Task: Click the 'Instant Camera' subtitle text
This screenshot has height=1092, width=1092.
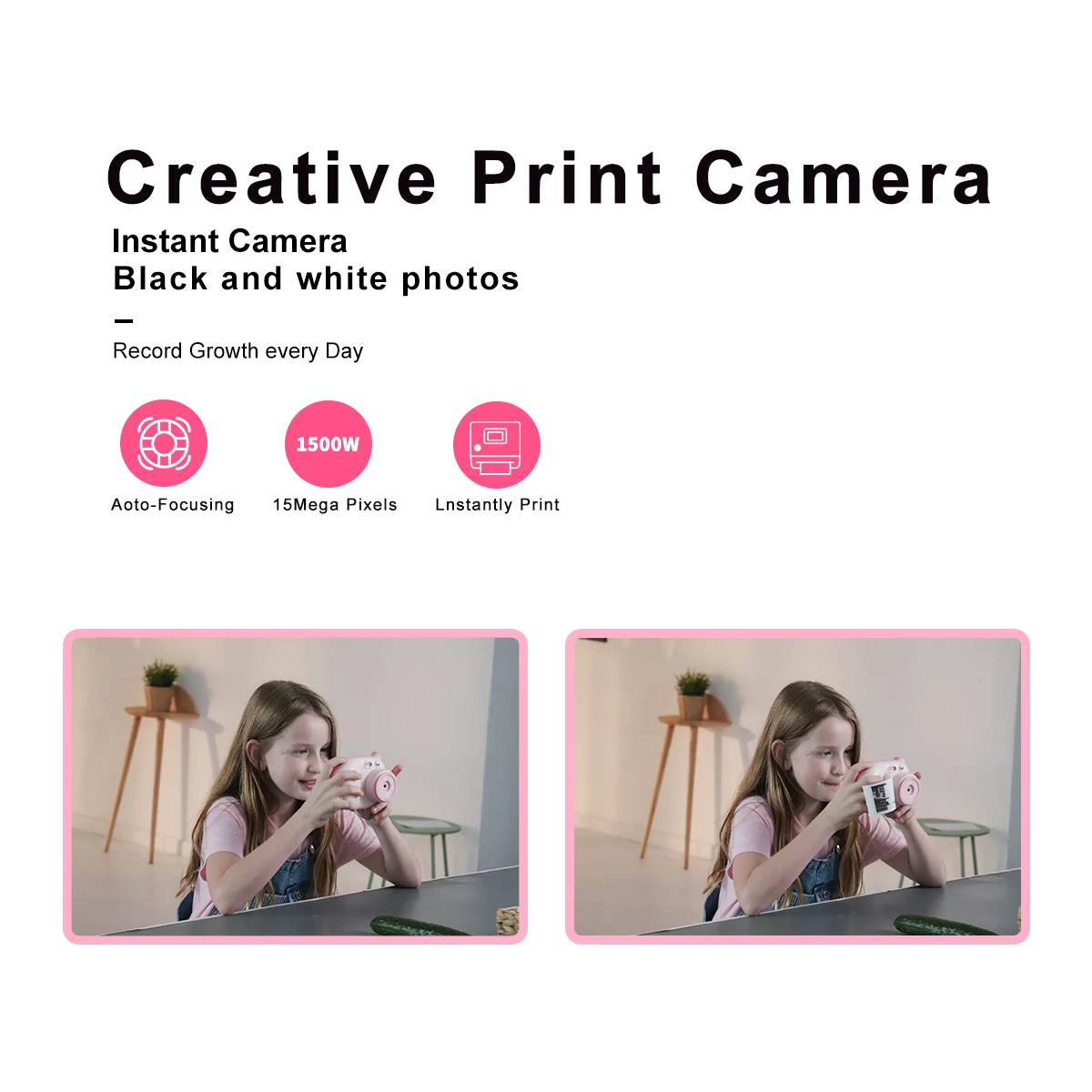Action: (229, 241)
